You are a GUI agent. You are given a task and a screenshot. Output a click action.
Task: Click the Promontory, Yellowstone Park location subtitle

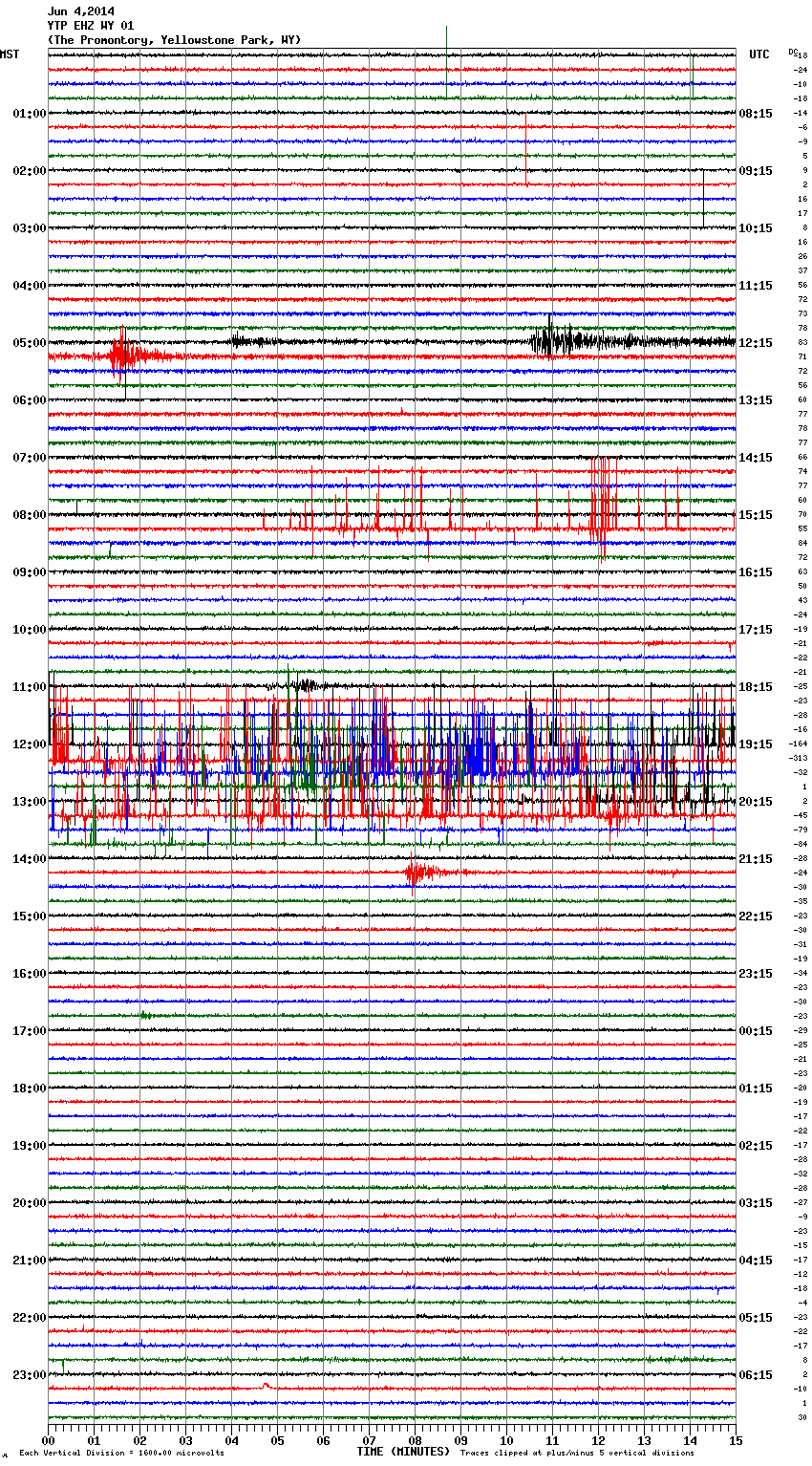click(x=174, y=40)
